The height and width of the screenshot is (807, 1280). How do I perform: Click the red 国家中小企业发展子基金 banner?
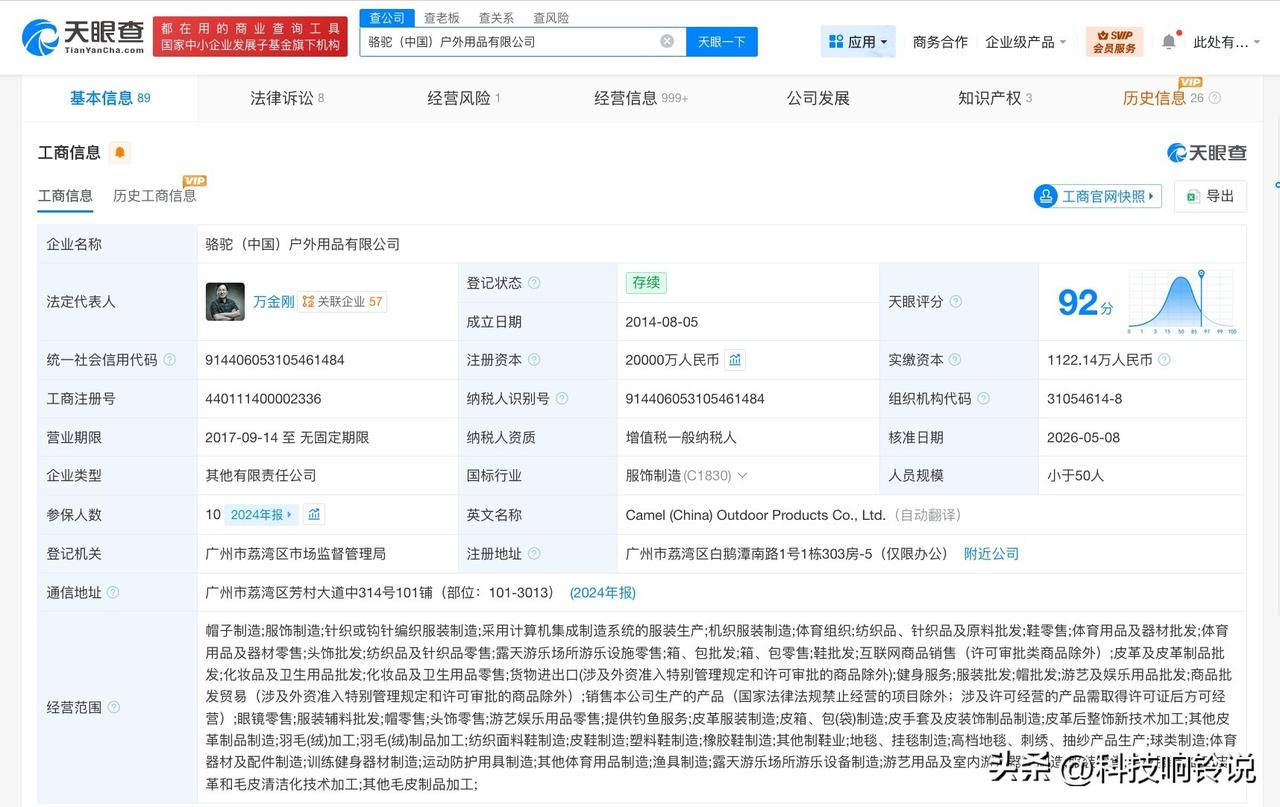pyautogui.click(x=250, y=37)
